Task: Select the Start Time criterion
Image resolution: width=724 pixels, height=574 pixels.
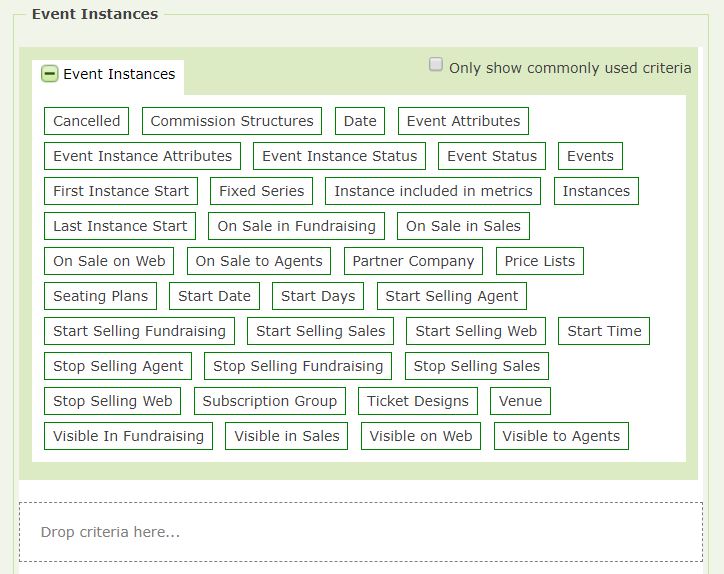Action: (x=604, y=331)
